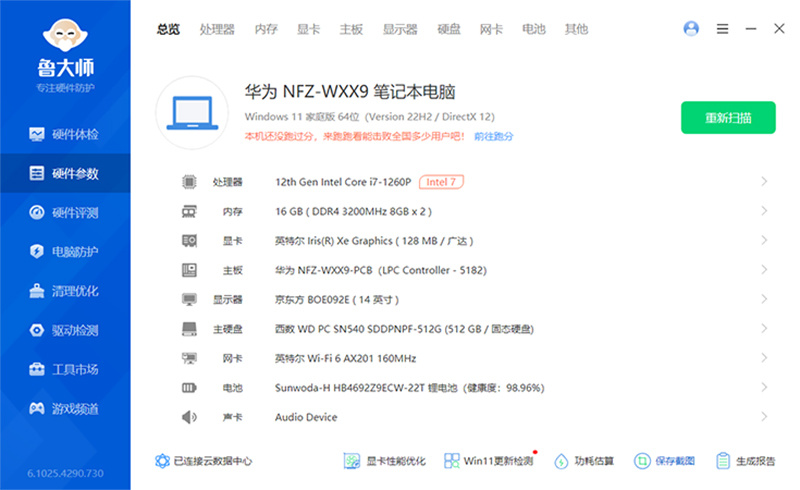Follow the 前往跑分 link
The width and height of the screenshot is (800, 490).
coord(493,136)
